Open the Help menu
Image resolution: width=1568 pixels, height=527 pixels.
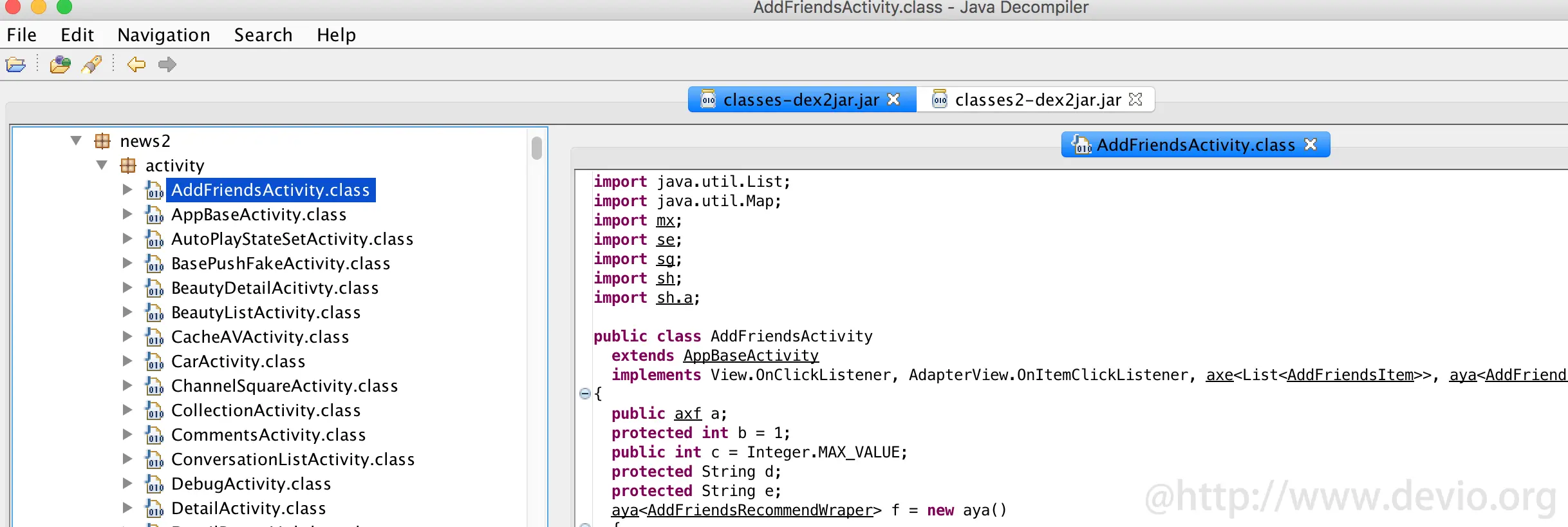coord(336,35)
